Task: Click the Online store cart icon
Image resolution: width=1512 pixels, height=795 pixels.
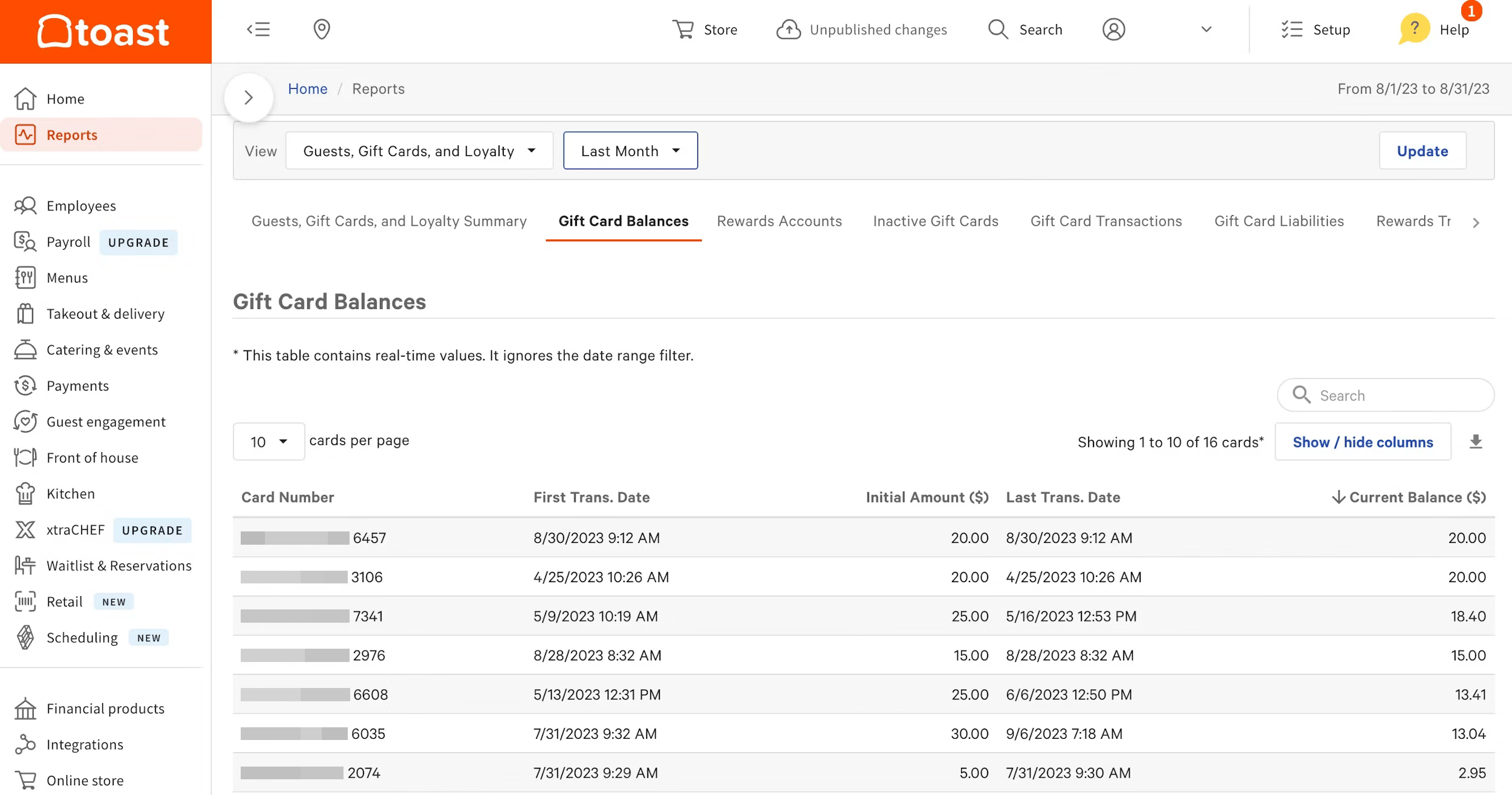Action: 25,780
